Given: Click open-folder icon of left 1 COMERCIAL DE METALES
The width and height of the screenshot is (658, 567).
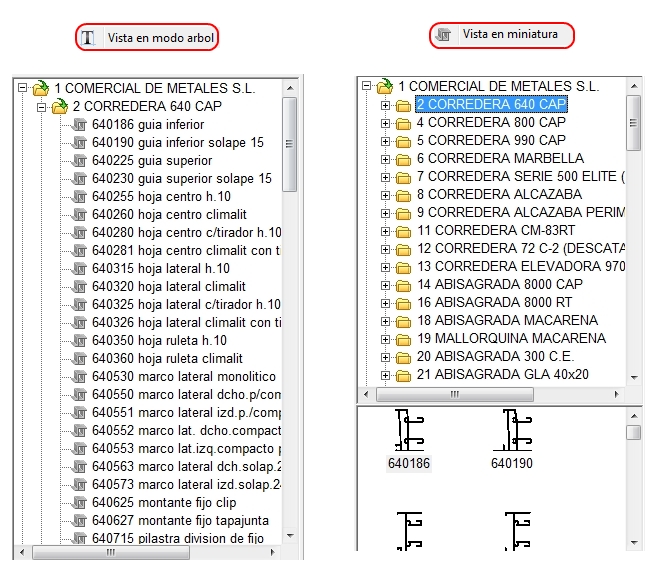Looking at the screenshot, I should click(41, 88).
